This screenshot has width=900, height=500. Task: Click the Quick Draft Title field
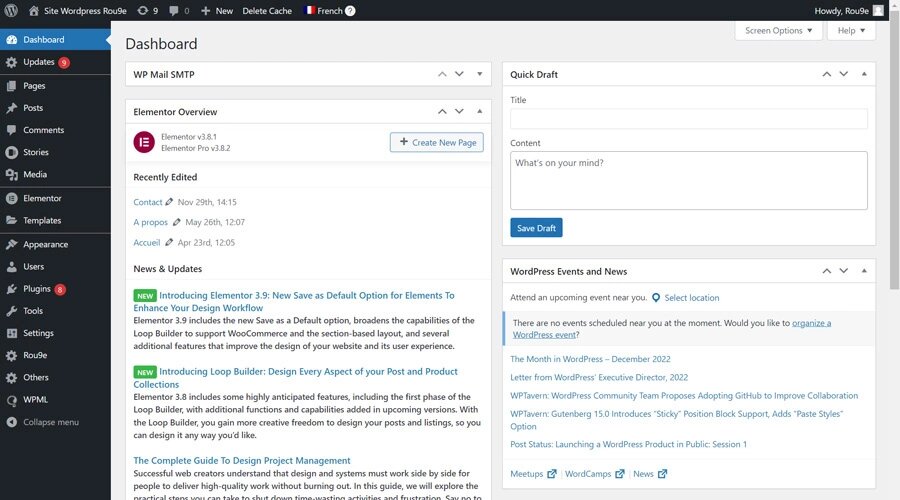[x=689, y=119]
